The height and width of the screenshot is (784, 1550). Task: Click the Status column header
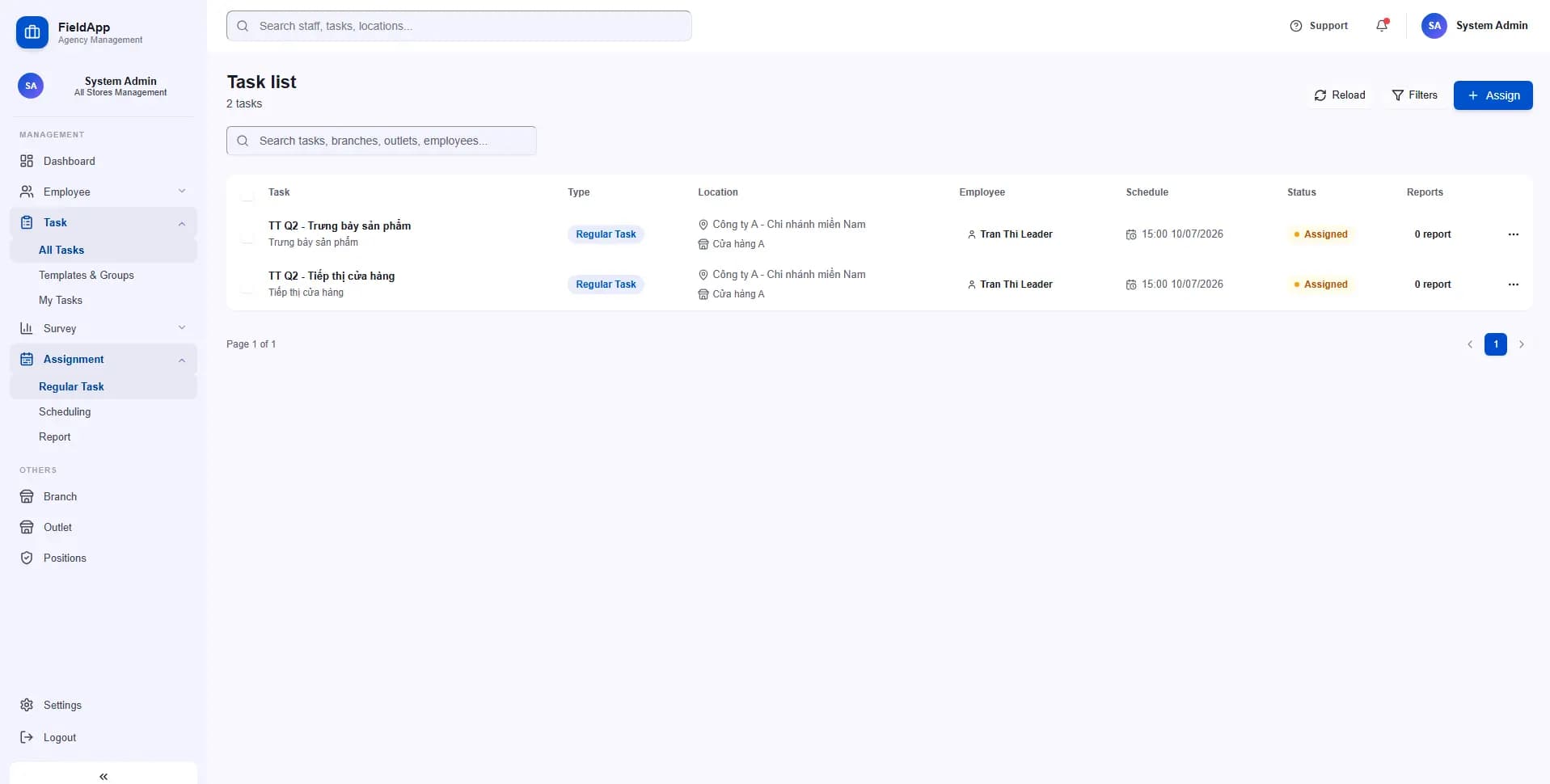tap(1302, 192)
